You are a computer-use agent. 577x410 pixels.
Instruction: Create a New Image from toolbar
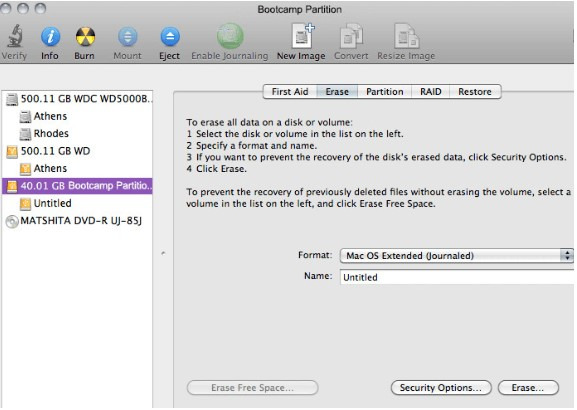click(x=302, y=36)
